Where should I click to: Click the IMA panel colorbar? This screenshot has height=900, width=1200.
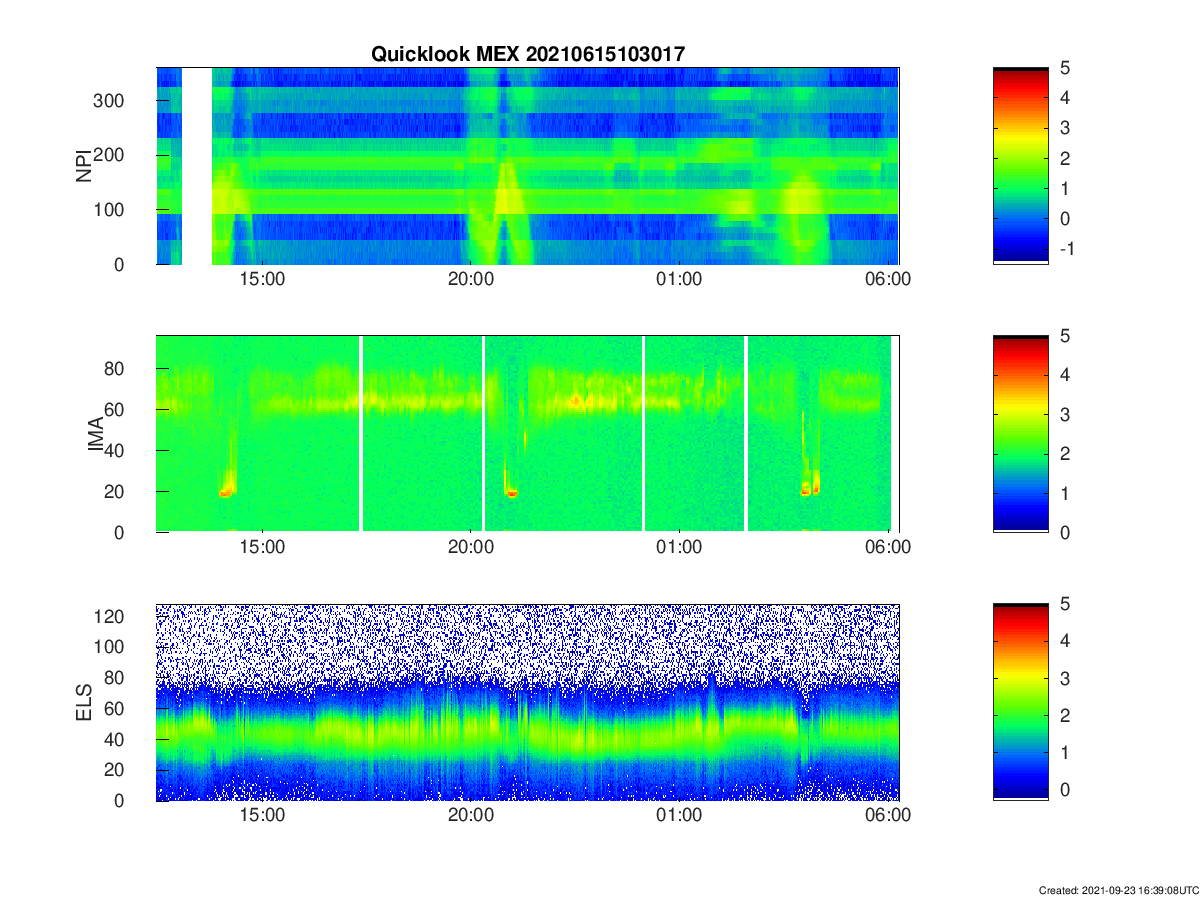[1020, 434]
